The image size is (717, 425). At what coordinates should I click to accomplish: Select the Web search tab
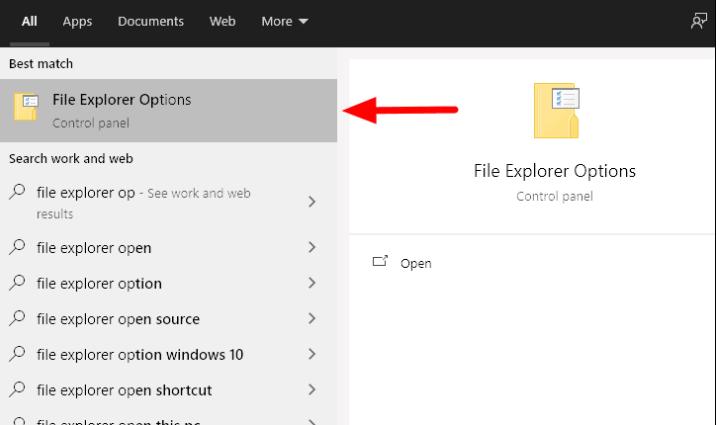[222, 22]
